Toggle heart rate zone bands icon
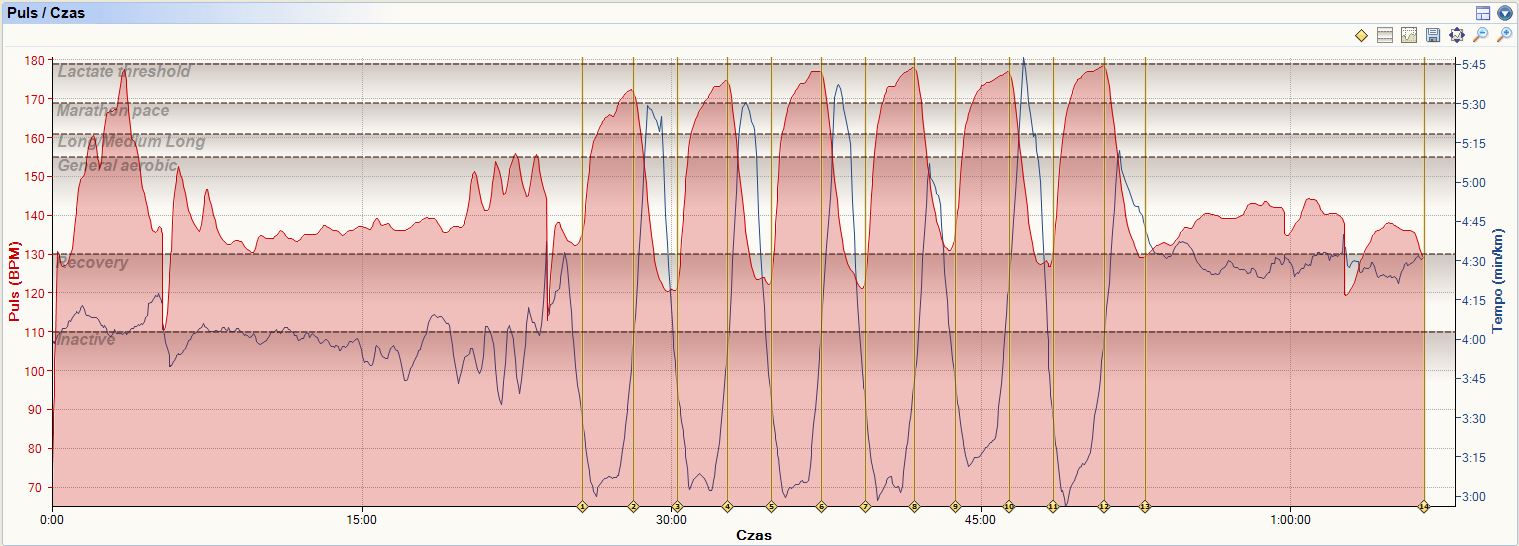Screen dimensions: 1519x546 click(1385, 36)
